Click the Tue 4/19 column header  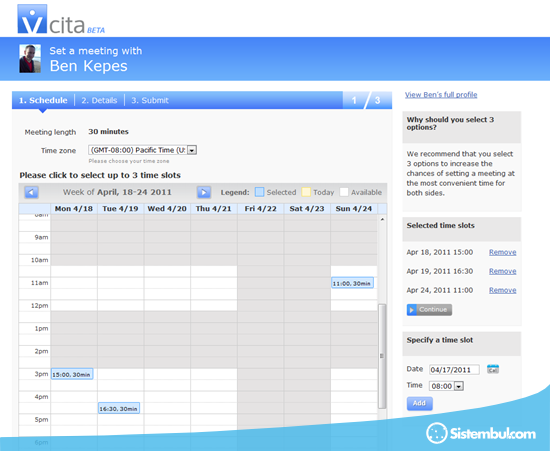pos(120,209)
